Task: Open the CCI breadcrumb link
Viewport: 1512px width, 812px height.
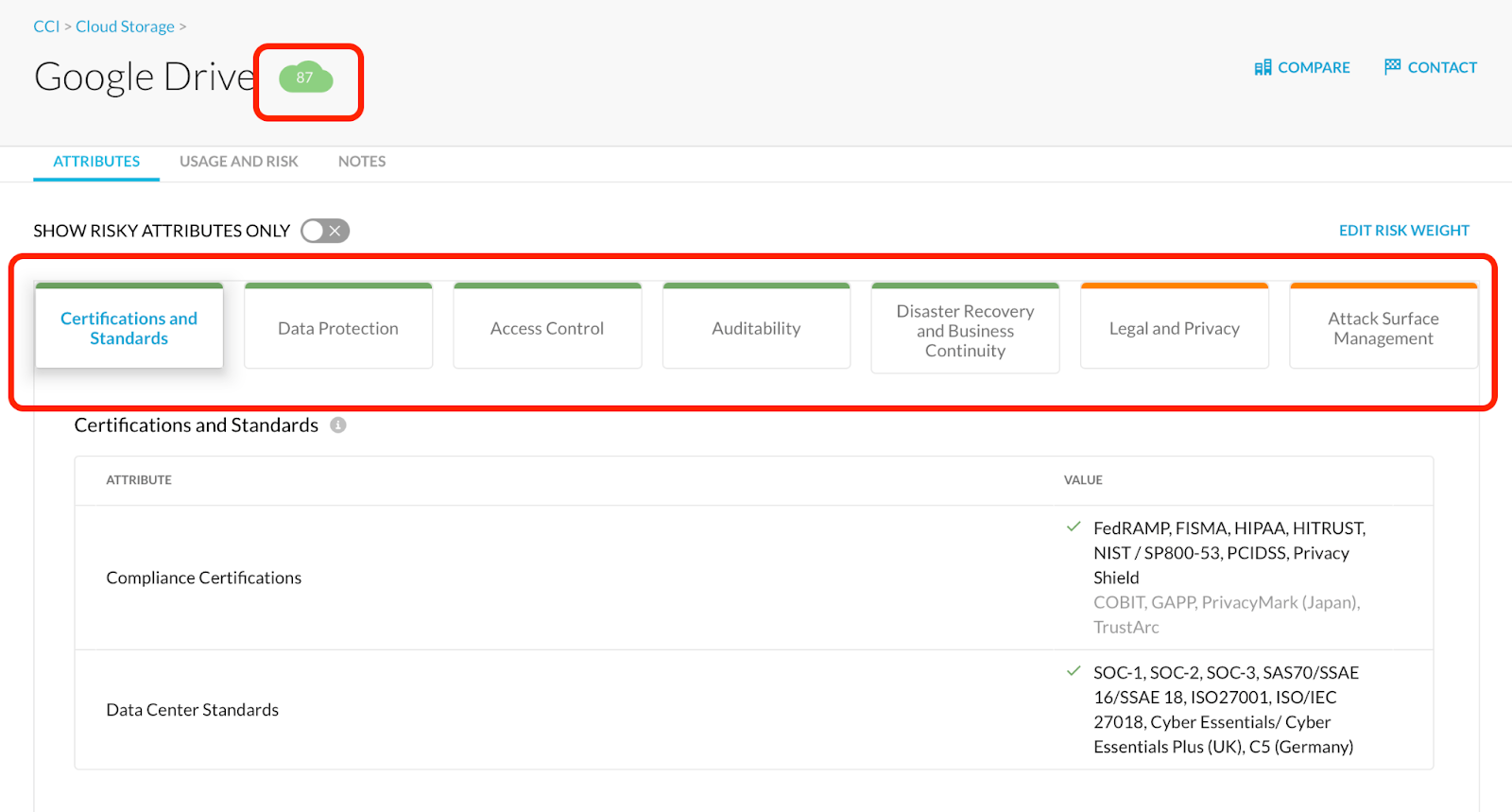Action: (x=46, y=26)
